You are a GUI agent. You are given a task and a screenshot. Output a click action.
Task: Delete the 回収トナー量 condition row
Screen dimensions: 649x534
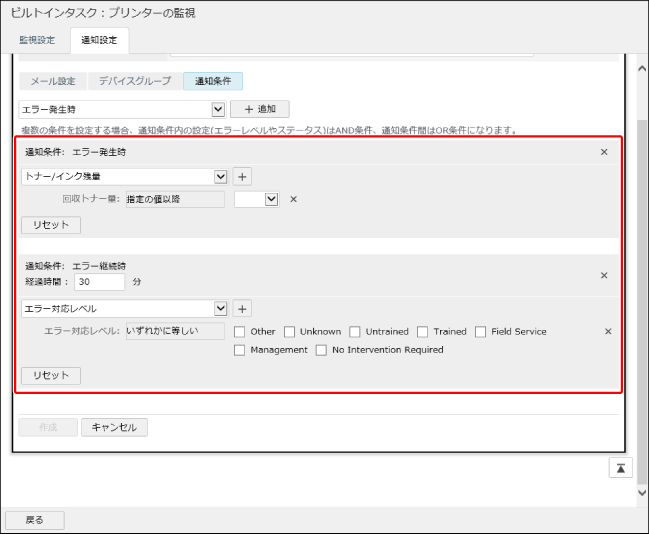pos(293,199)
